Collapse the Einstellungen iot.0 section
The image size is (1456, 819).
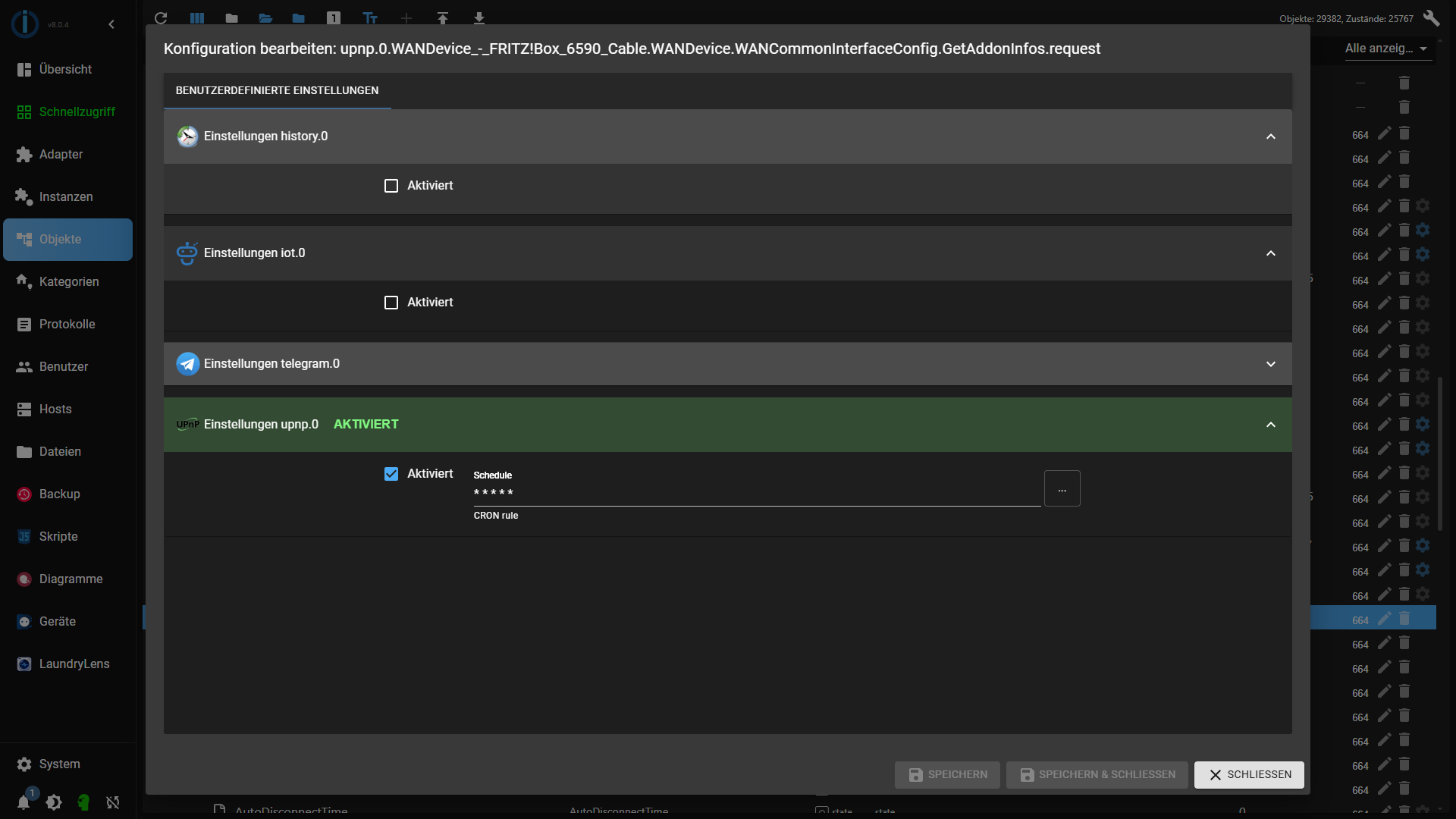(x=1271, y=253)
